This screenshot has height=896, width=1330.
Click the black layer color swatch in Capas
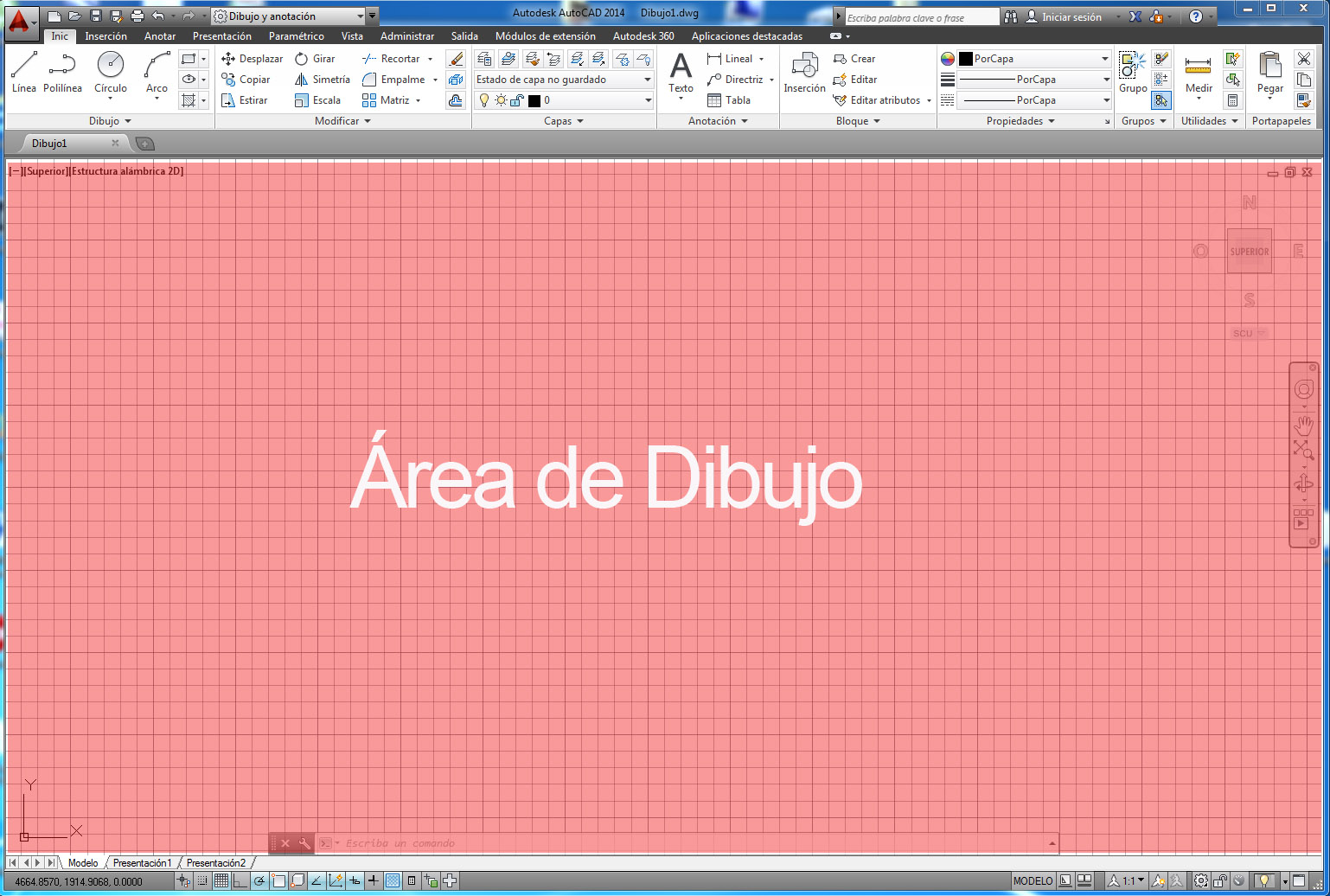click(534, 100)
